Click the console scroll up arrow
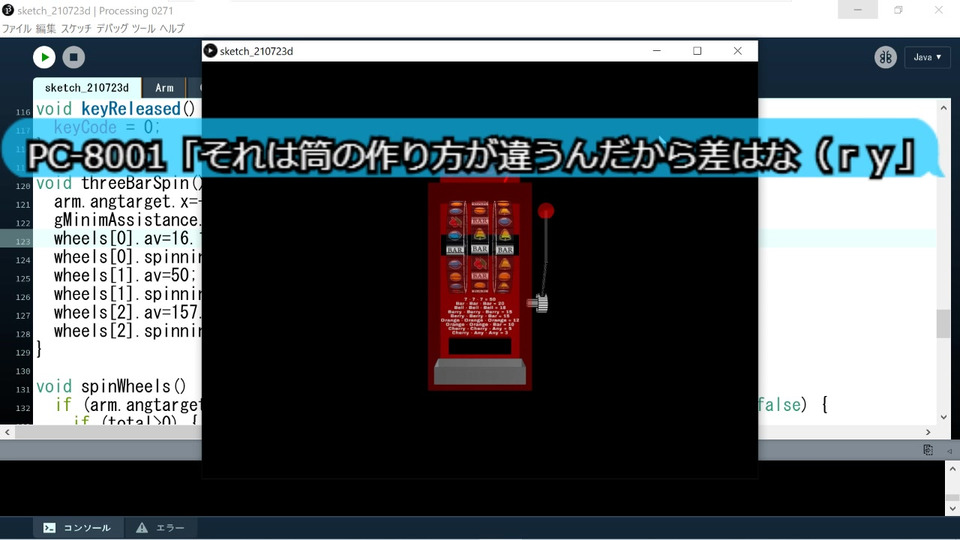 pyautogui.click(x=953, y=469)
